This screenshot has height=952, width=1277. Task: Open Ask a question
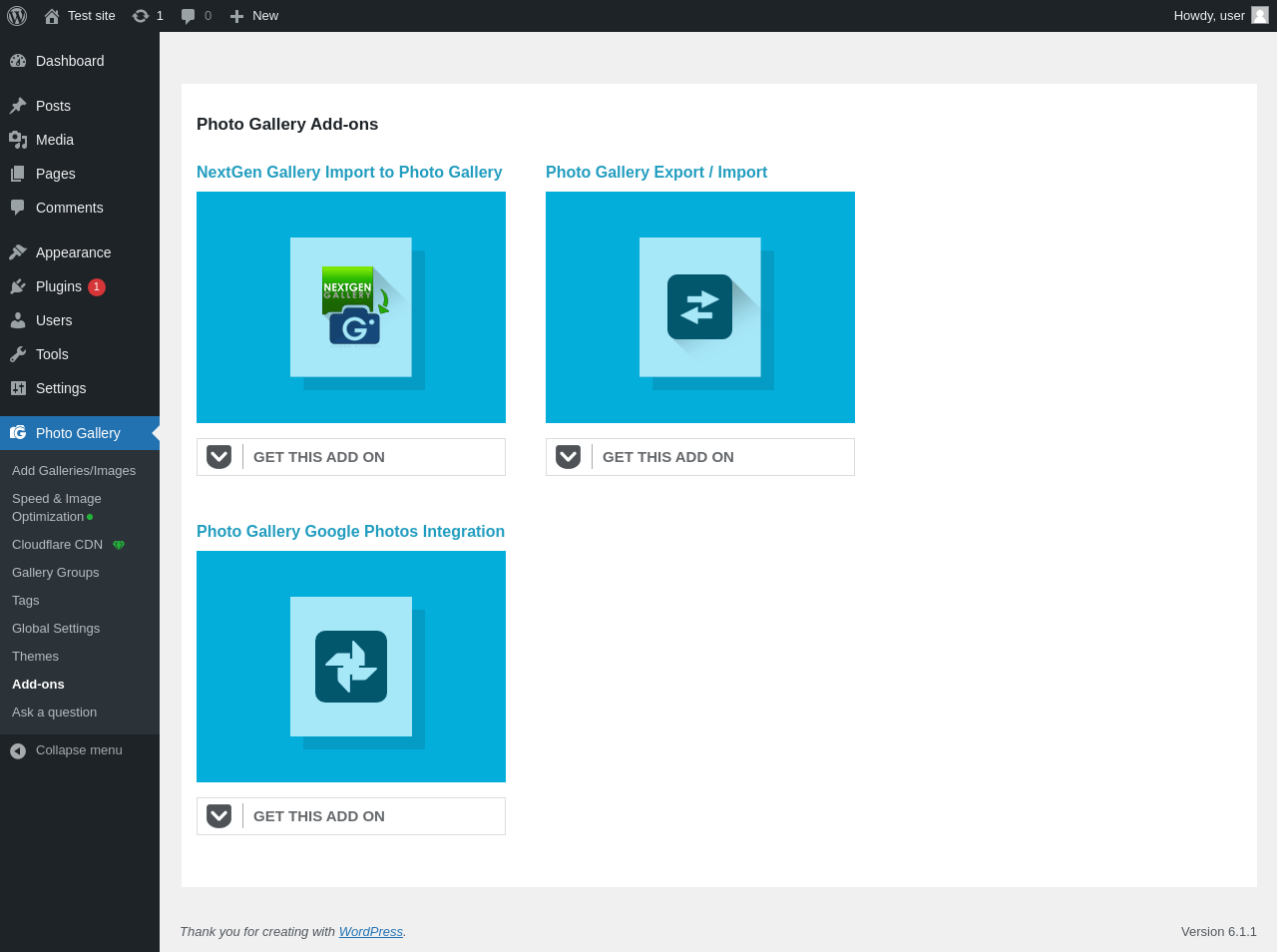80,713
